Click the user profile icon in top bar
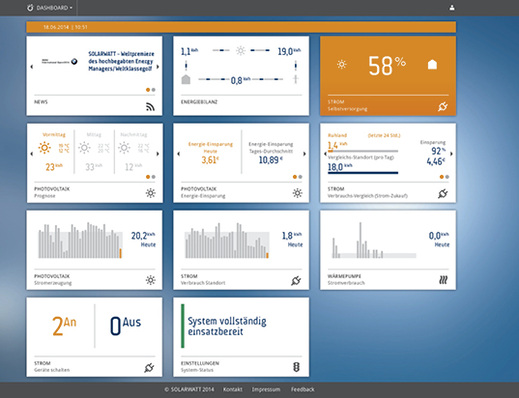This screenshot has width=519, height=398. (452, 8)
